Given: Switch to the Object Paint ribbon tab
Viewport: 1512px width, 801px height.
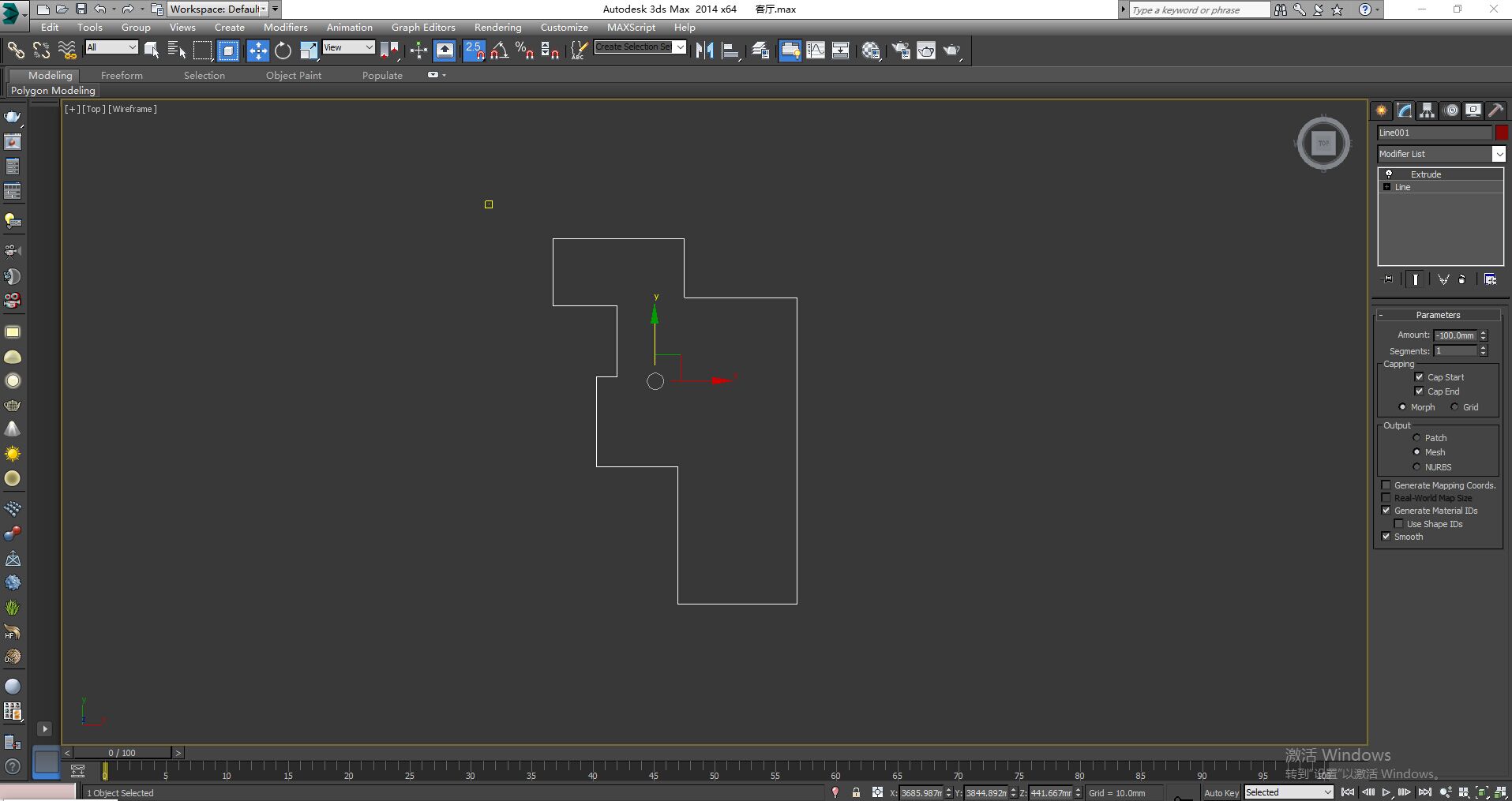Looking at the screenshot, I should click(x=293, y=75).
